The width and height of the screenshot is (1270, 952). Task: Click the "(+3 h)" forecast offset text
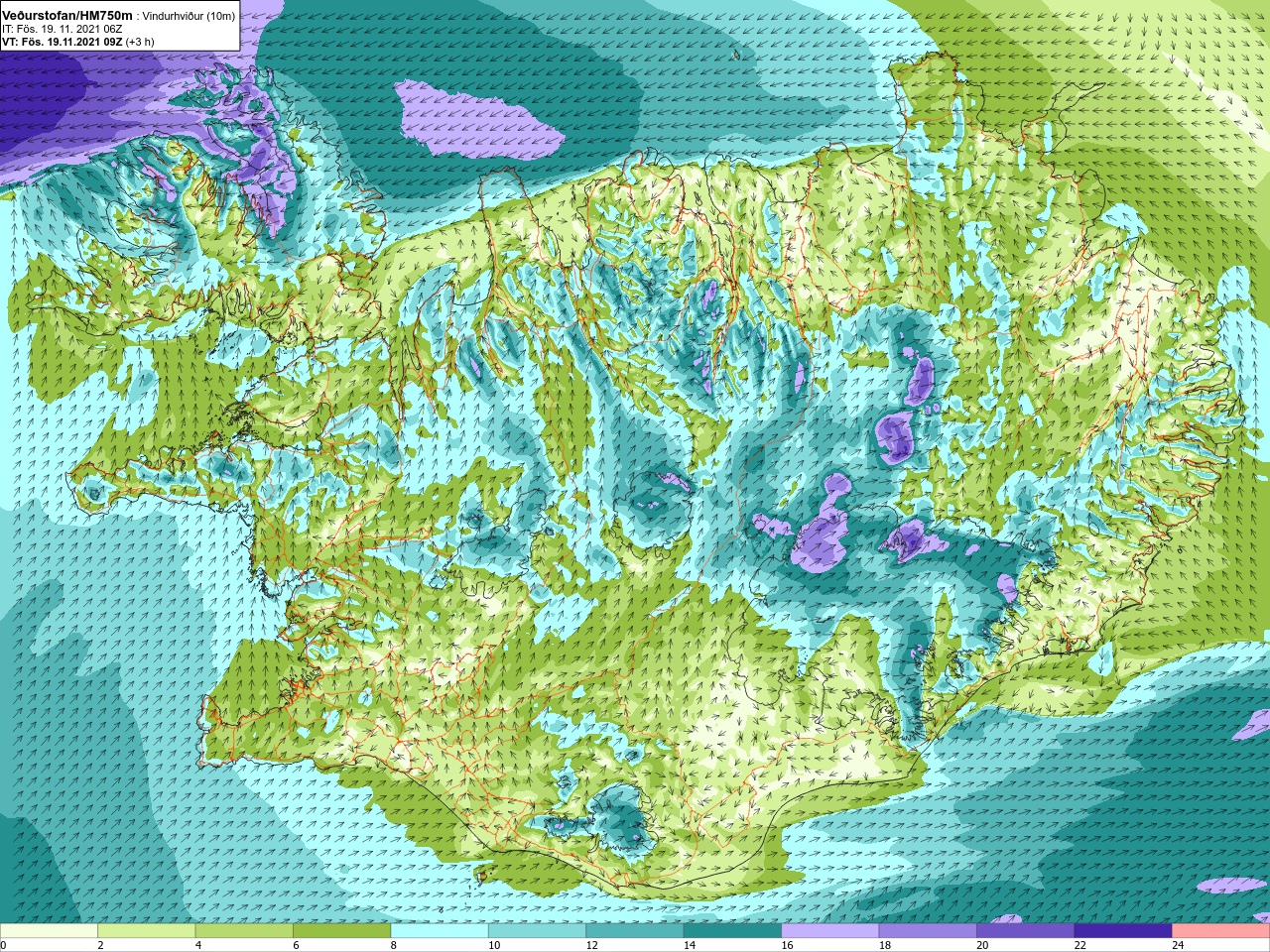pyautogui.click(x=140, y=42)
